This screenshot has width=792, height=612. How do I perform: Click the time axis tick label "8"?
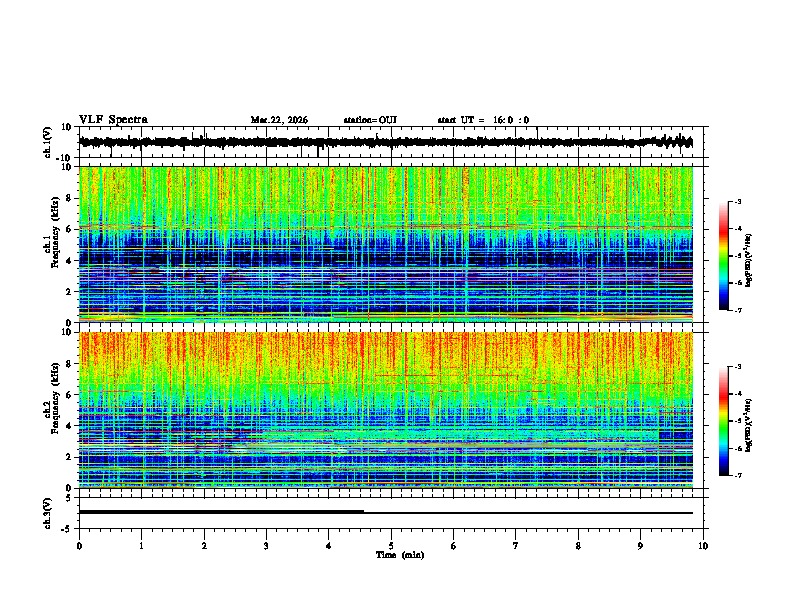[x=578, y=546]
